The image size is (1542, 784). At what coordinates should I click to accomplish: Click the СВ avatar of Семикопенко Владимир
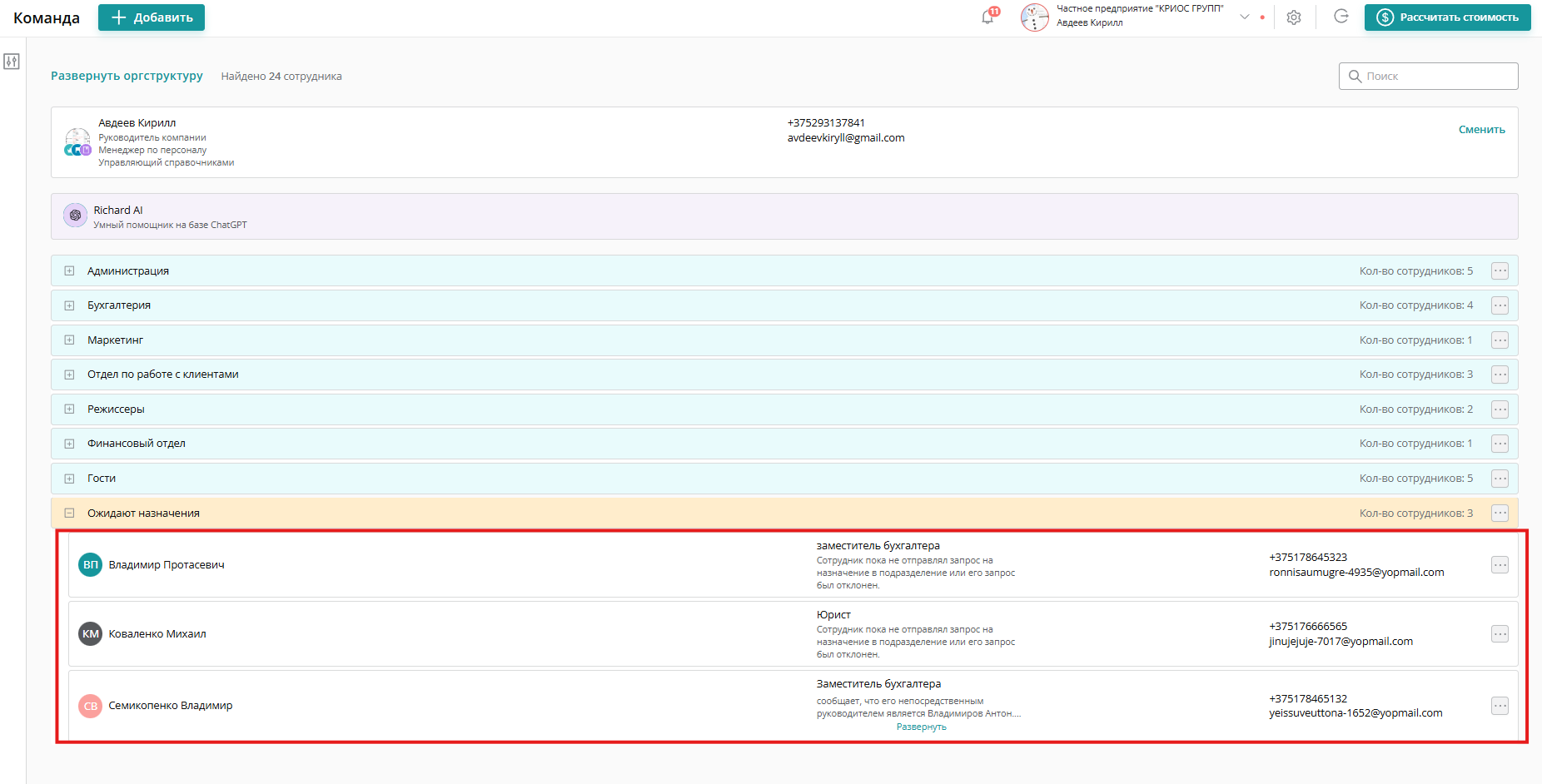(x=90, y=706)
